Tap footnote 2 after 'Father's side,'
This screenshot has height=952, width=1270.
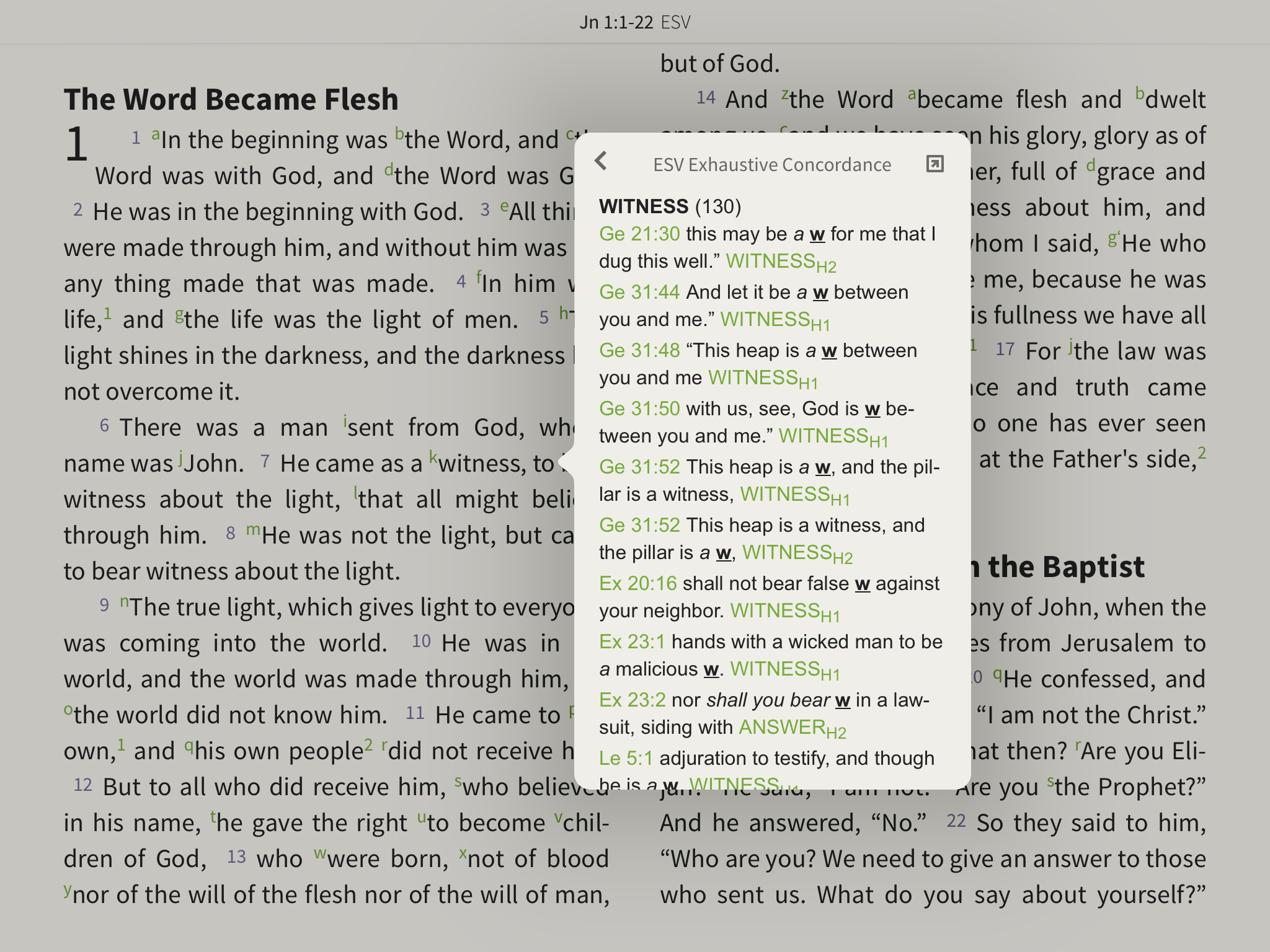[x=1202, y=453]
